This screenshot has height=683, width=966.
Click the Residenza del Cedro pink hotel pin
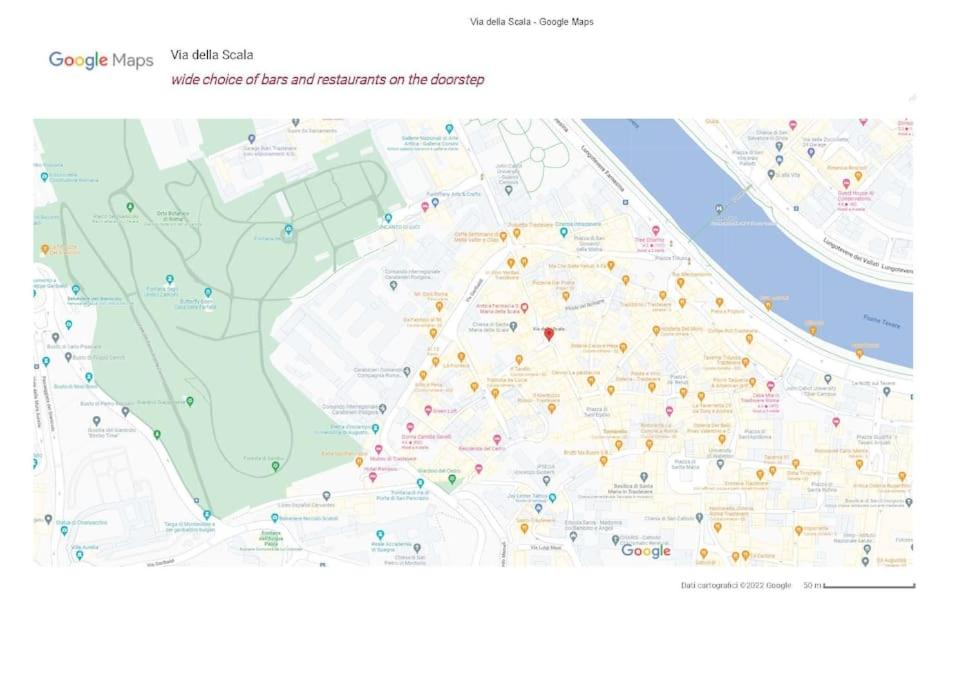click(x=497, y=439)
